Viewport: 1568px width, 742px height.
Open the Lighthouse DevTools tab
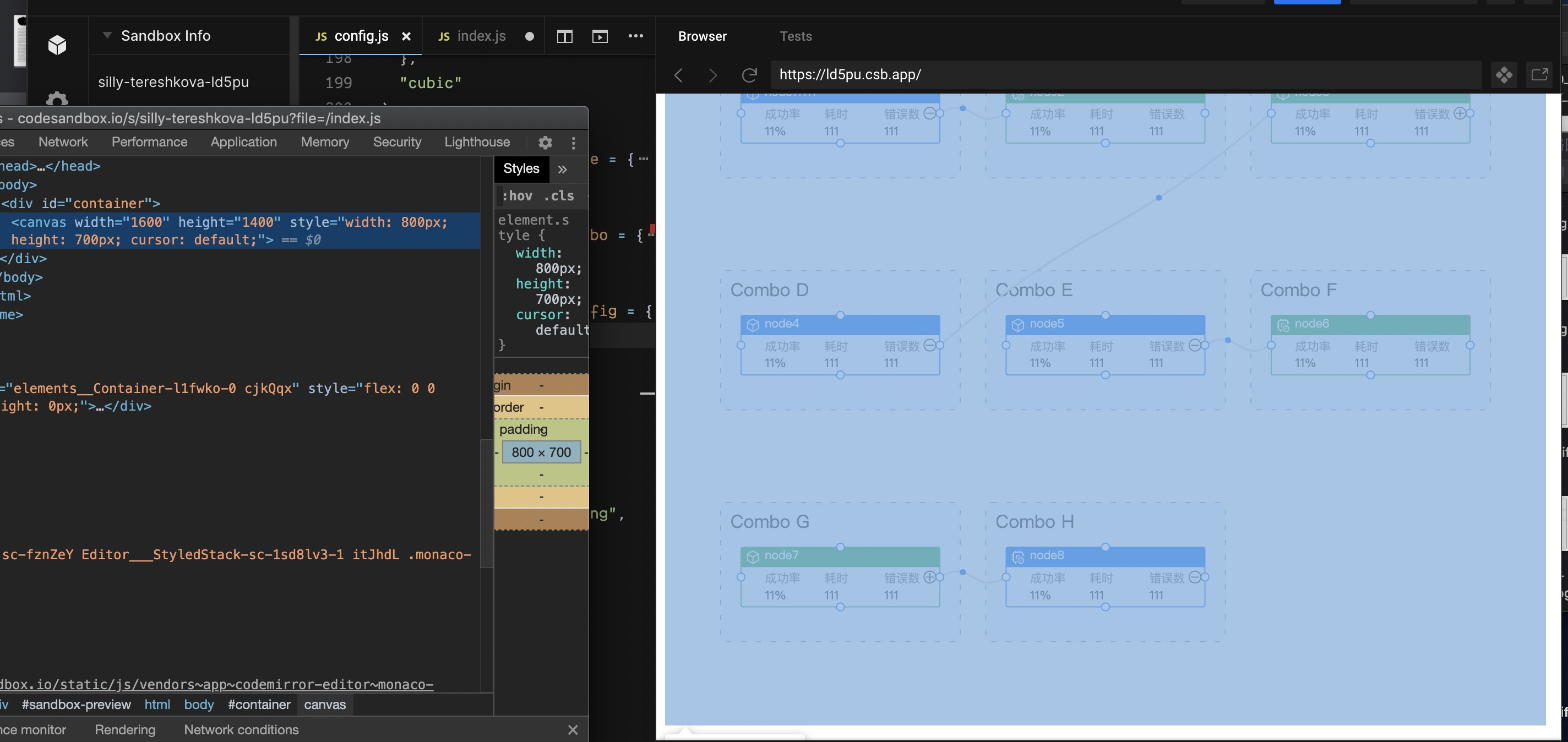click(477, 142)
